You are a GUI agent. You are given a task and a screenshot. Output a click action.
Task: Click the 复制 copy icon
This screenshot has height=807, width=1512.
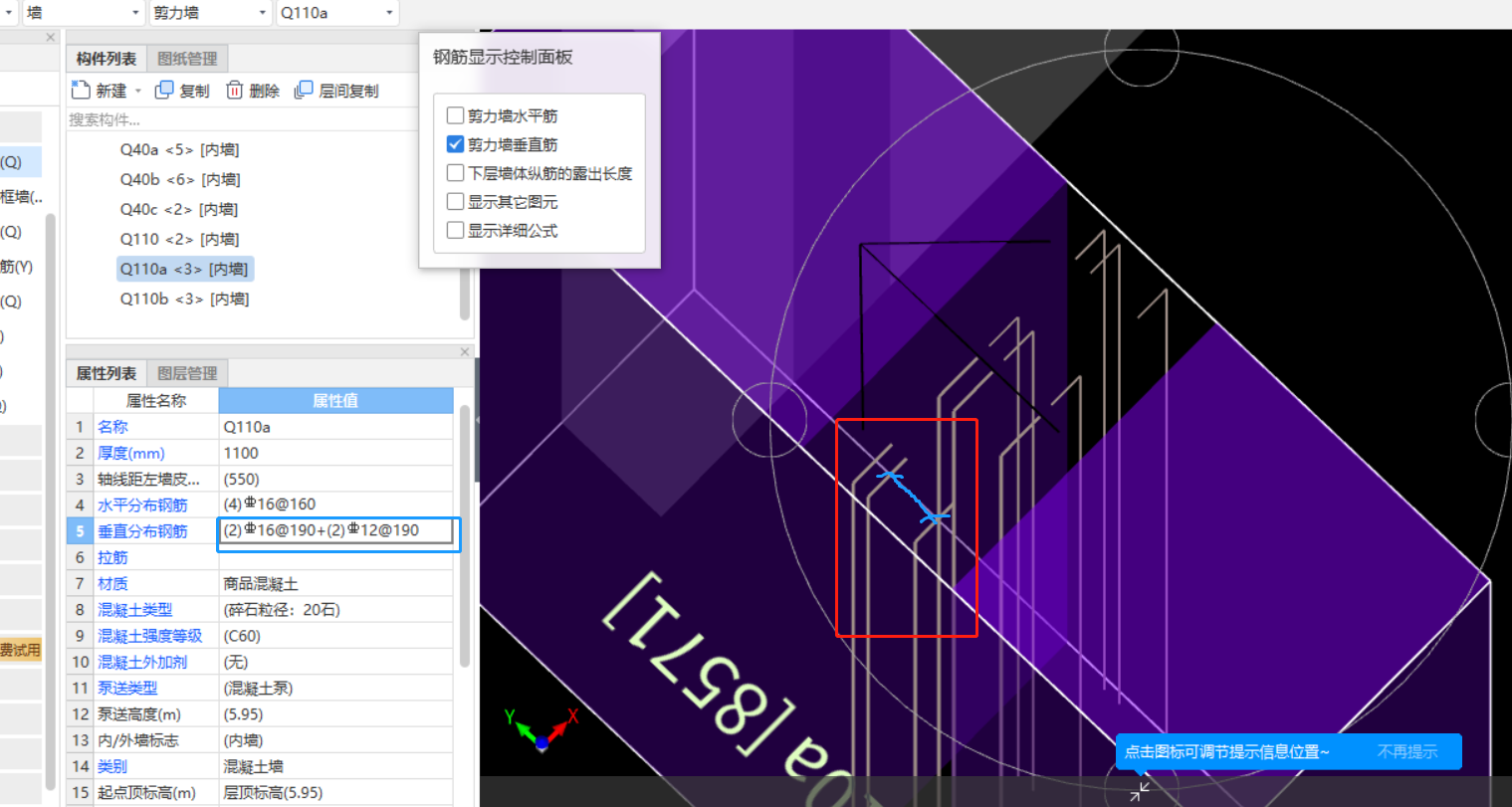[x=165, y=91]
